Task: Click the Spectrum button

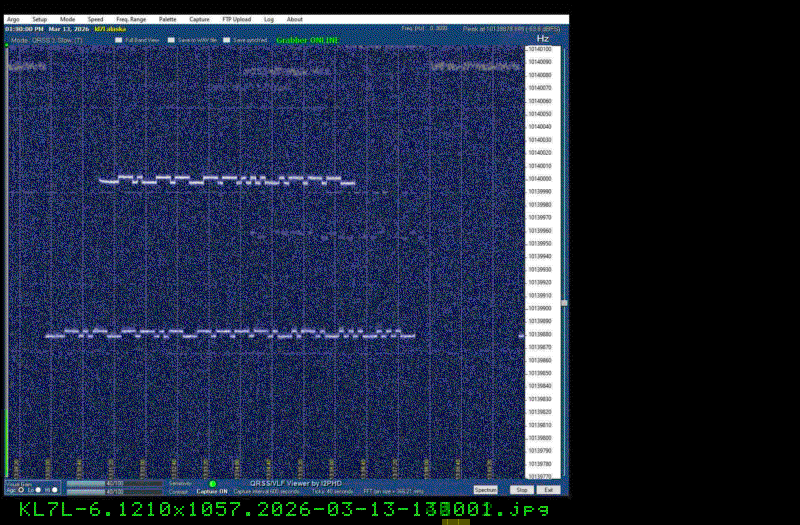Action: pos(485,490)
